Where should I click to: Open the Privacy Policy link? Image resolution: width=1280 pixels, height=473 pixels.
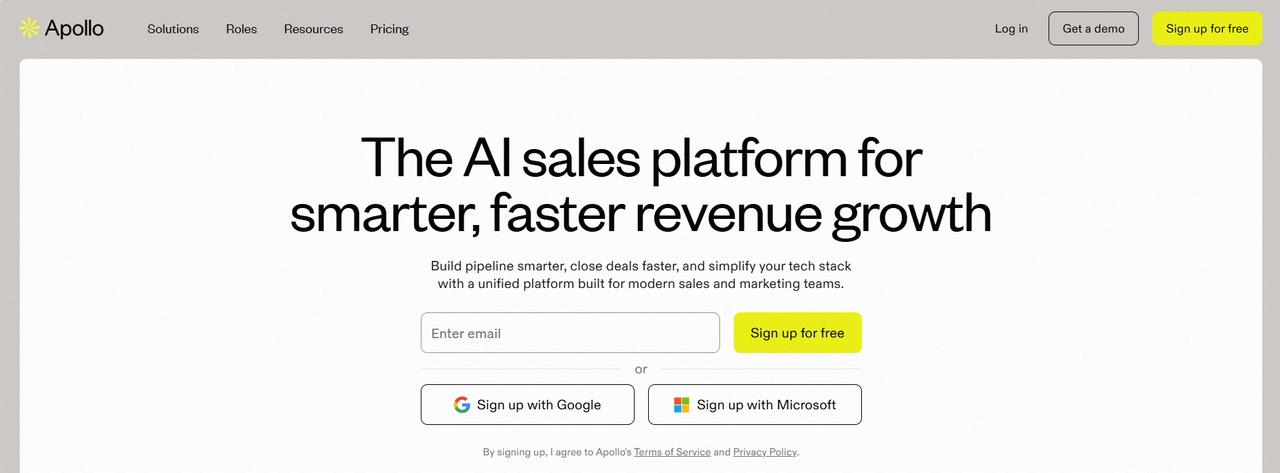click(765, 452)
